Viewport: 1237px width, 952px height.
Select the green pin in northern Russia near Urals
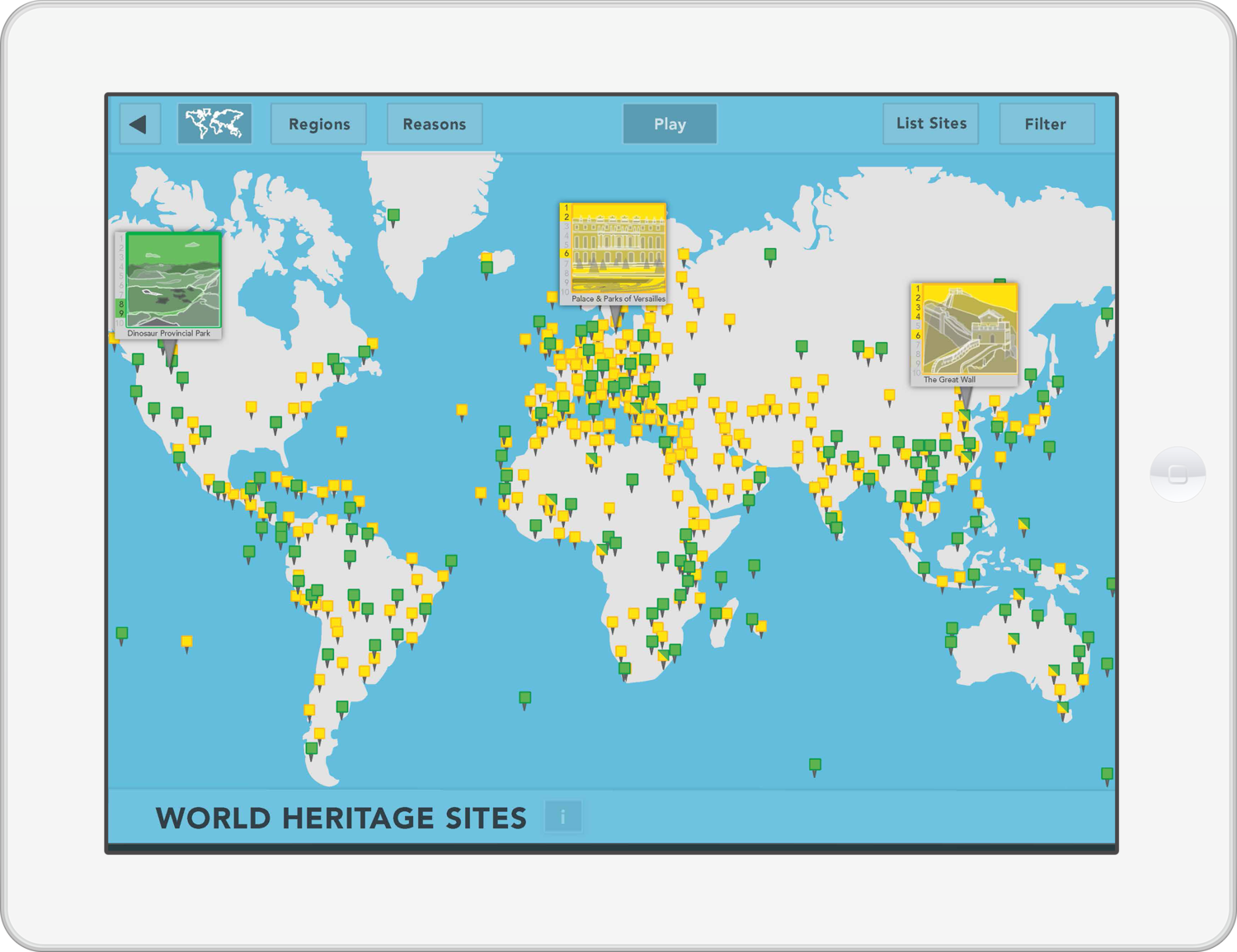tap(770, 256)
